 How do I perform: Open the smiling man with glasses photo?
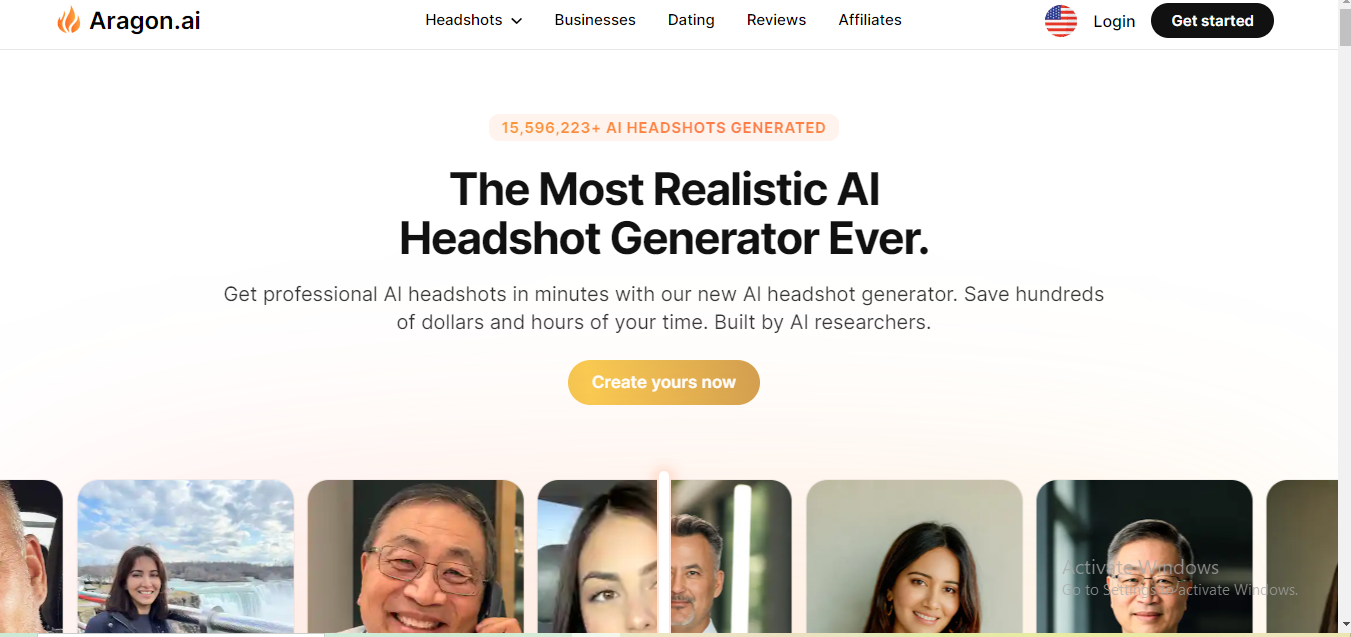416,556
